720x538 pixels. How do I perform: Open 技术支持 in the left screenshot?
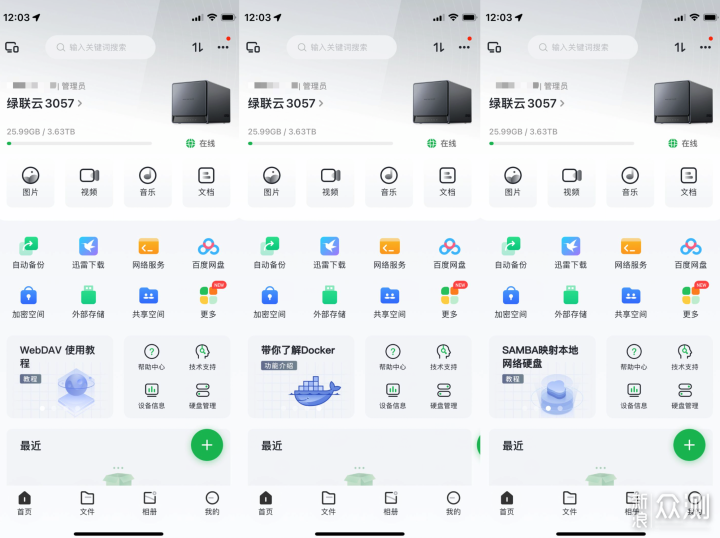202,358
